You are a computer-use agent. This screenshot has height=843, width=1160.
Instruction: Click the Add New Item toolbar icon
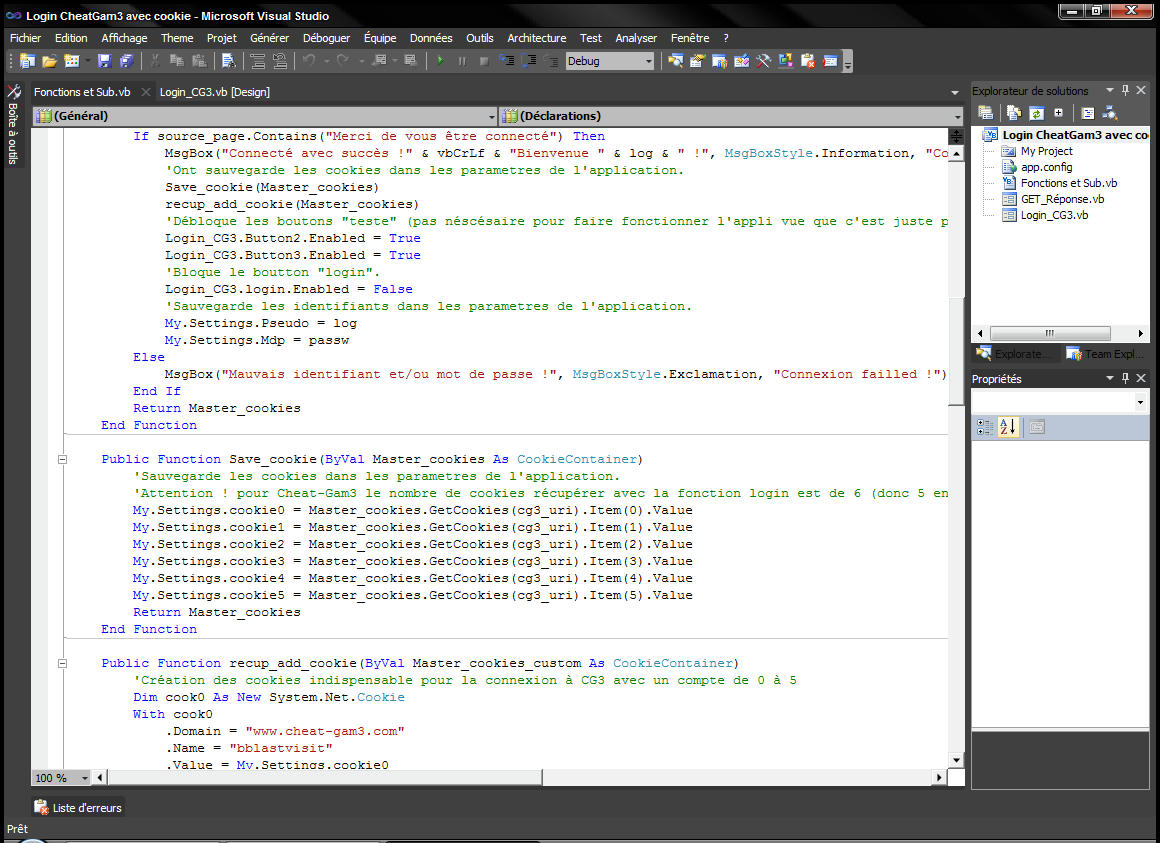coord(72,61)
